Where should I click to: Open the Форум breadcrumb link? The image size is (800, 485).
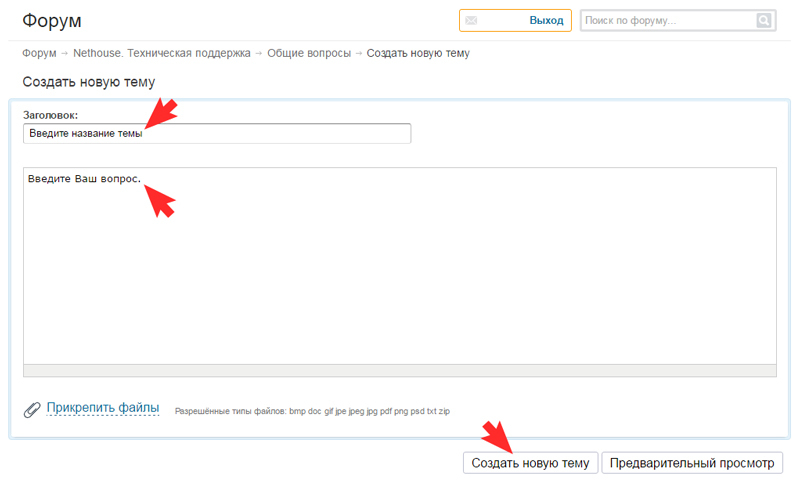(39, 53)
